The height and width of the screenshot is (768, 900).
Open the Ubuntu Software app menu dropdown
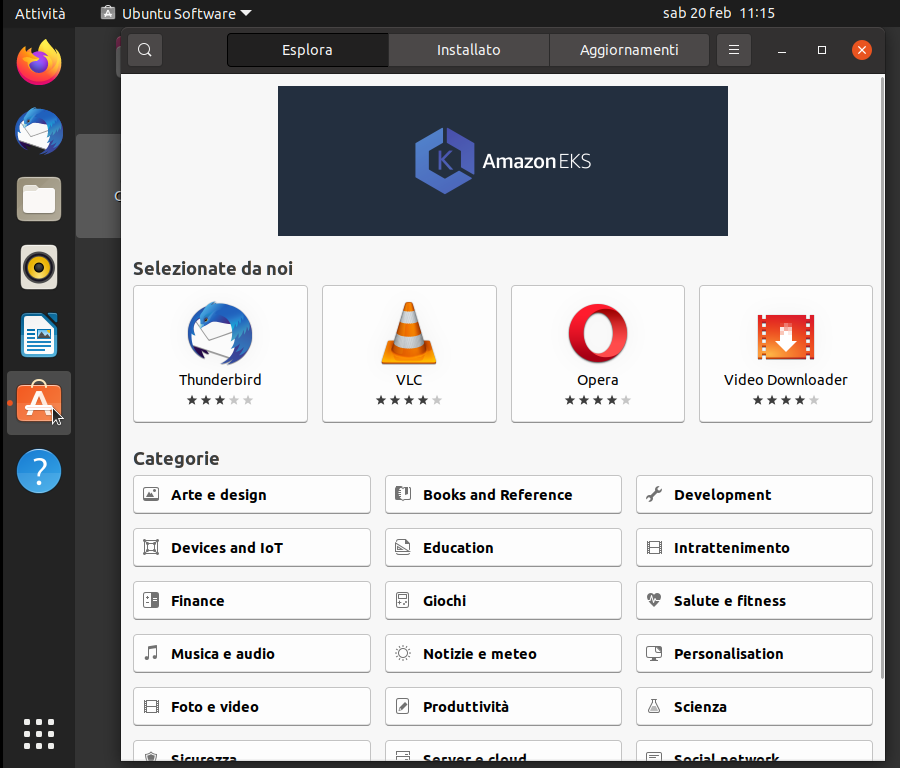[x=176, y=13]
